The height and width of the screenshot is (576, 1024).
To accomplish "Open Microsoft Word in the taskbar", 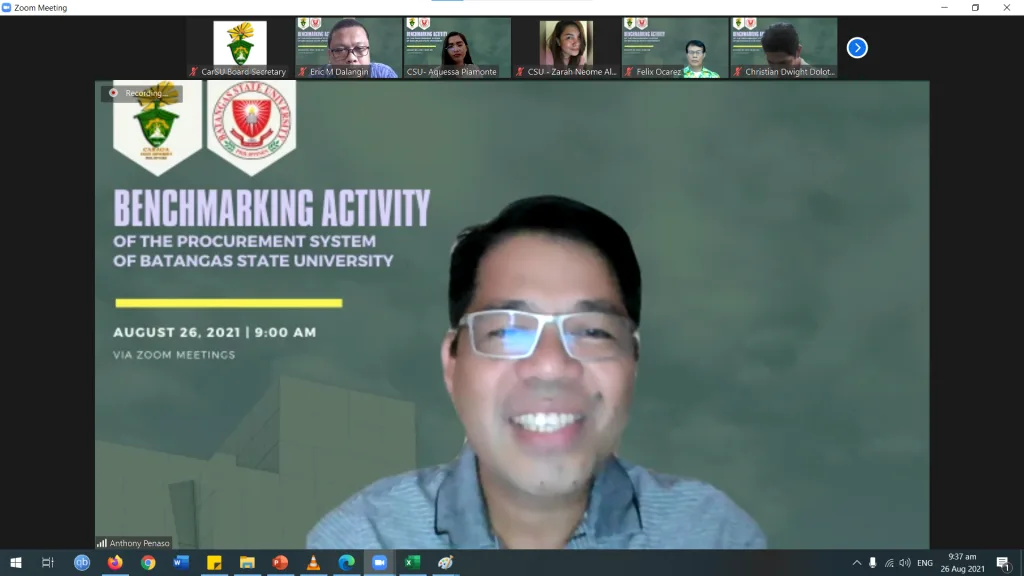I will (181, 562).
